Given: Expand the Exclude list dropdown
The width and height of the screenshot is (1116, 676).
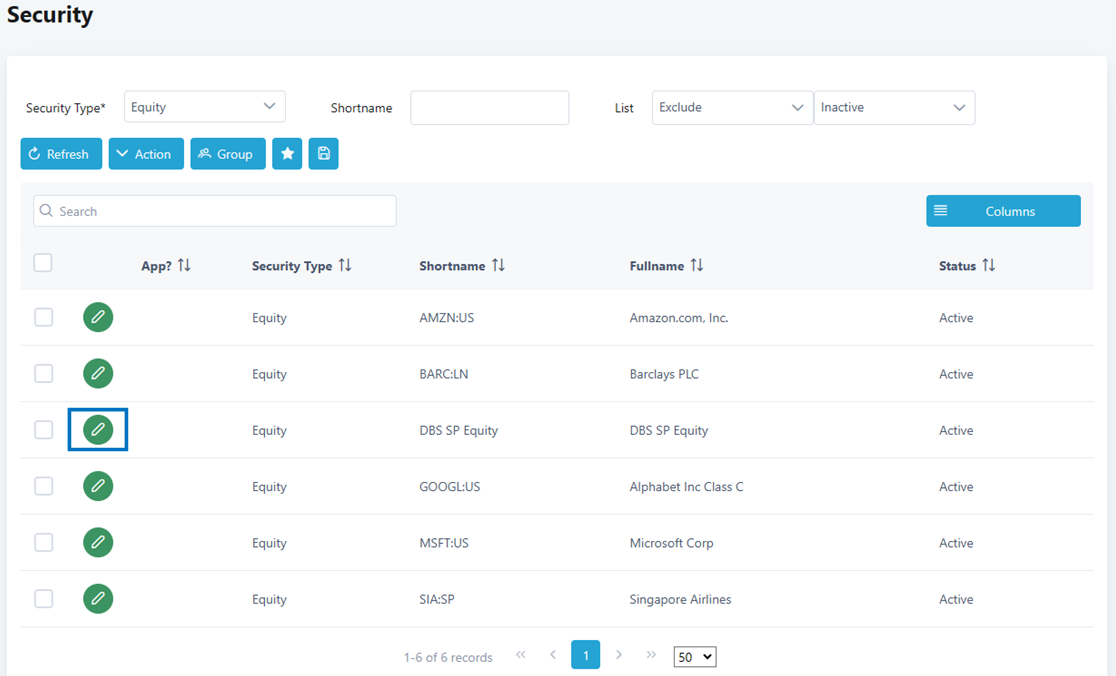Looking at the screenshot, I should (x=732, y=108).
